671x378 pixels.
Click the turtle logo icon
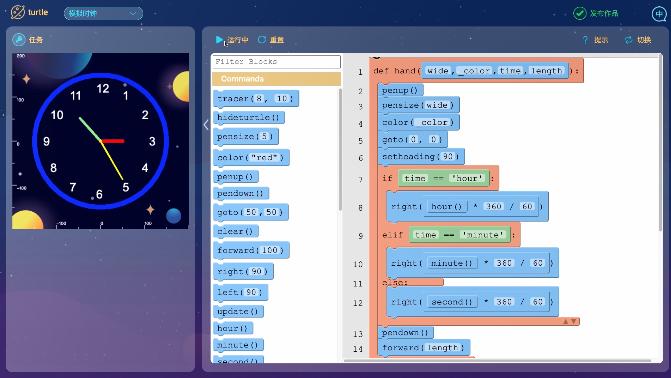click(18, 12)
